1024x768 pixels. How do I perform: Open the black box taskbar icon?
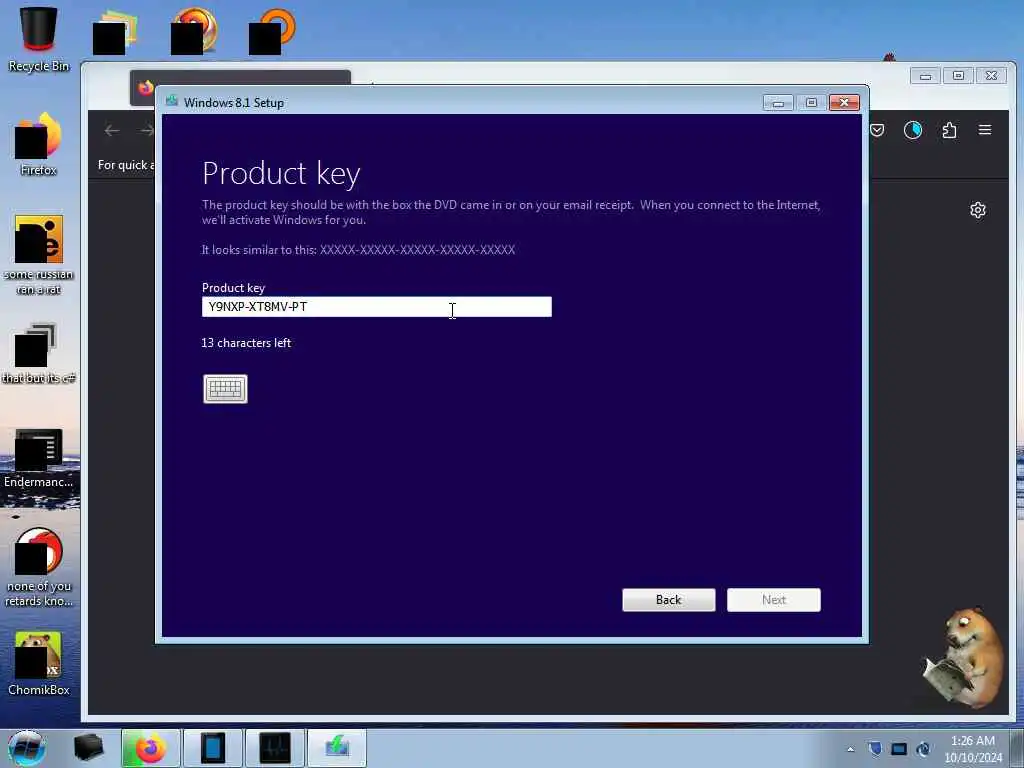click(x=89, y=748)
